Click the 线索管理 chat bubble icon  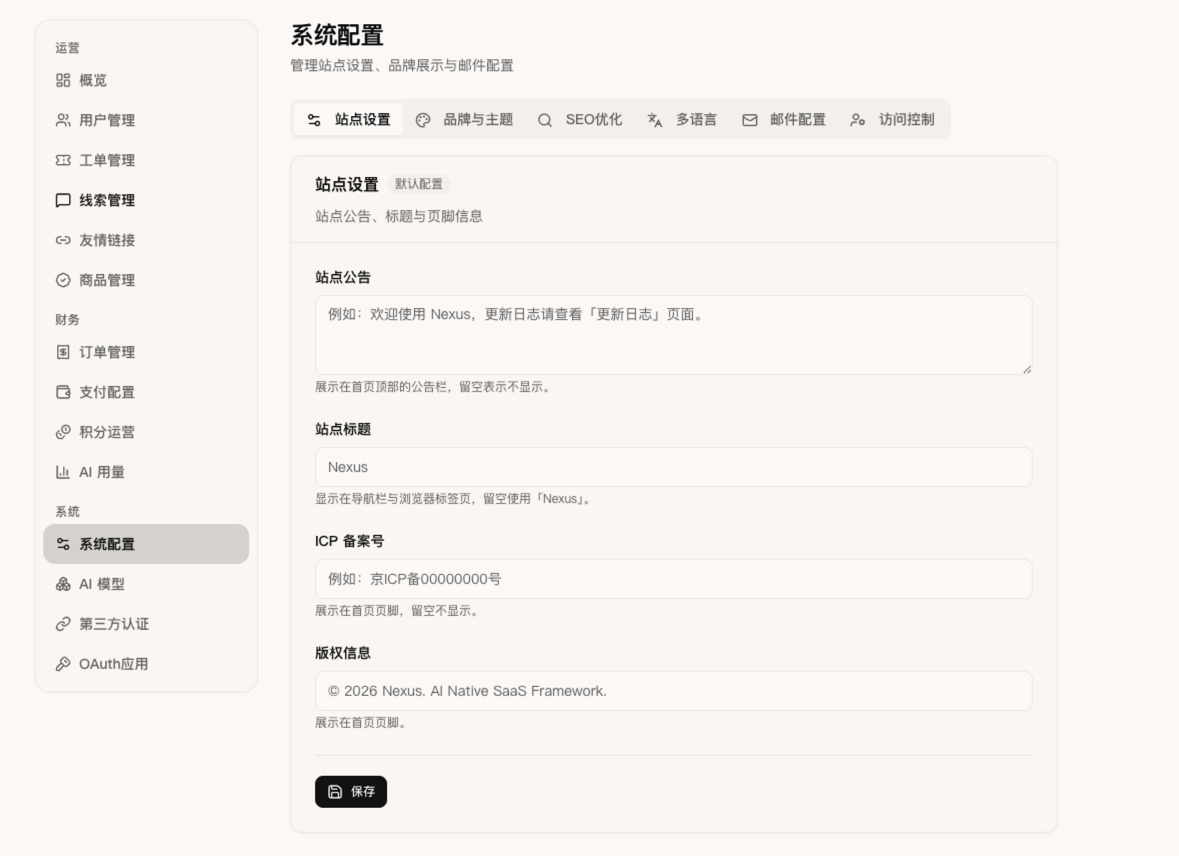coord(63,200)
